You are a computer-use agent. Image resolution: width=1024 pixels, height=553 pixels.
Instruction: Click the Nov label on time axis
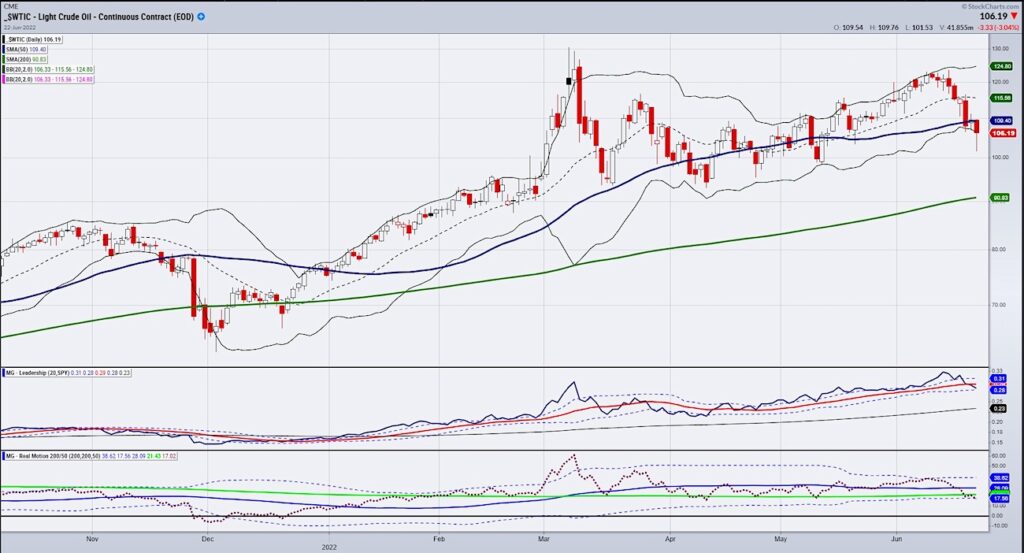coord(92,539)
